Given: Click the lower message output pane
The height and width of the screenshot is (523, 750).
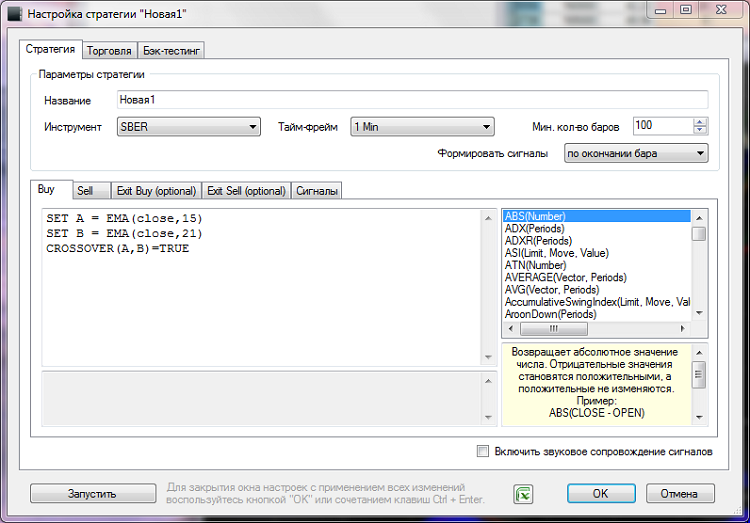Looking at the screenshot, I should click(262, 399).
